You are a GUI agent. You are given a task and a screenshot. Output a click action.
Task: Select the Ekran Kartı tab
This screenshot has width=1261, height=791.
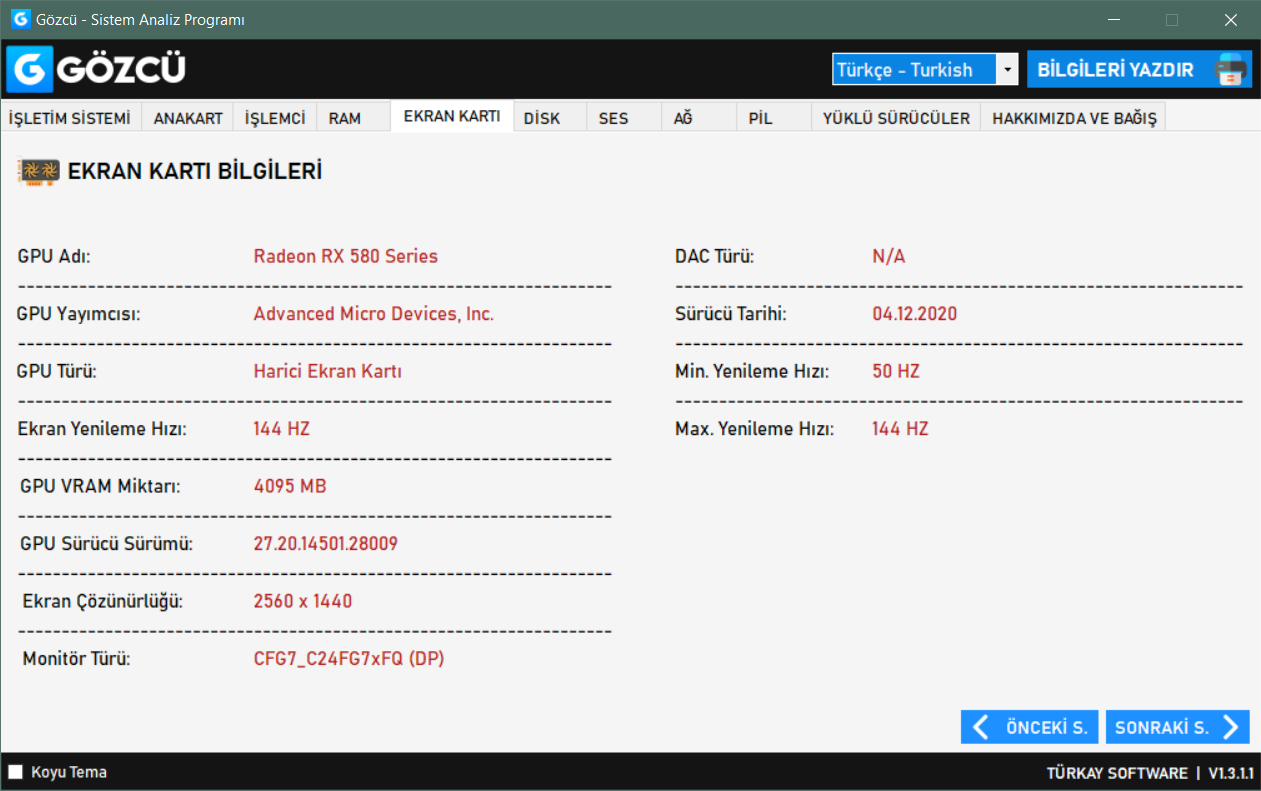(452, 116)
